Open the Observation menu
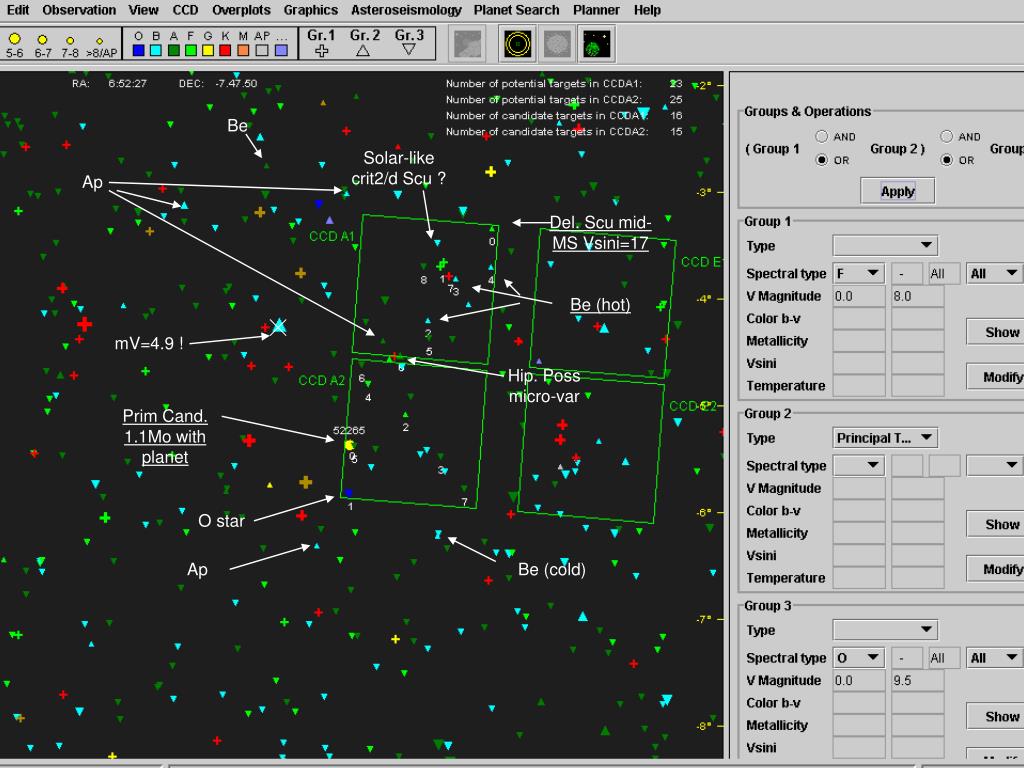The width and height of the screenshot is (1024, 768). 79,10
